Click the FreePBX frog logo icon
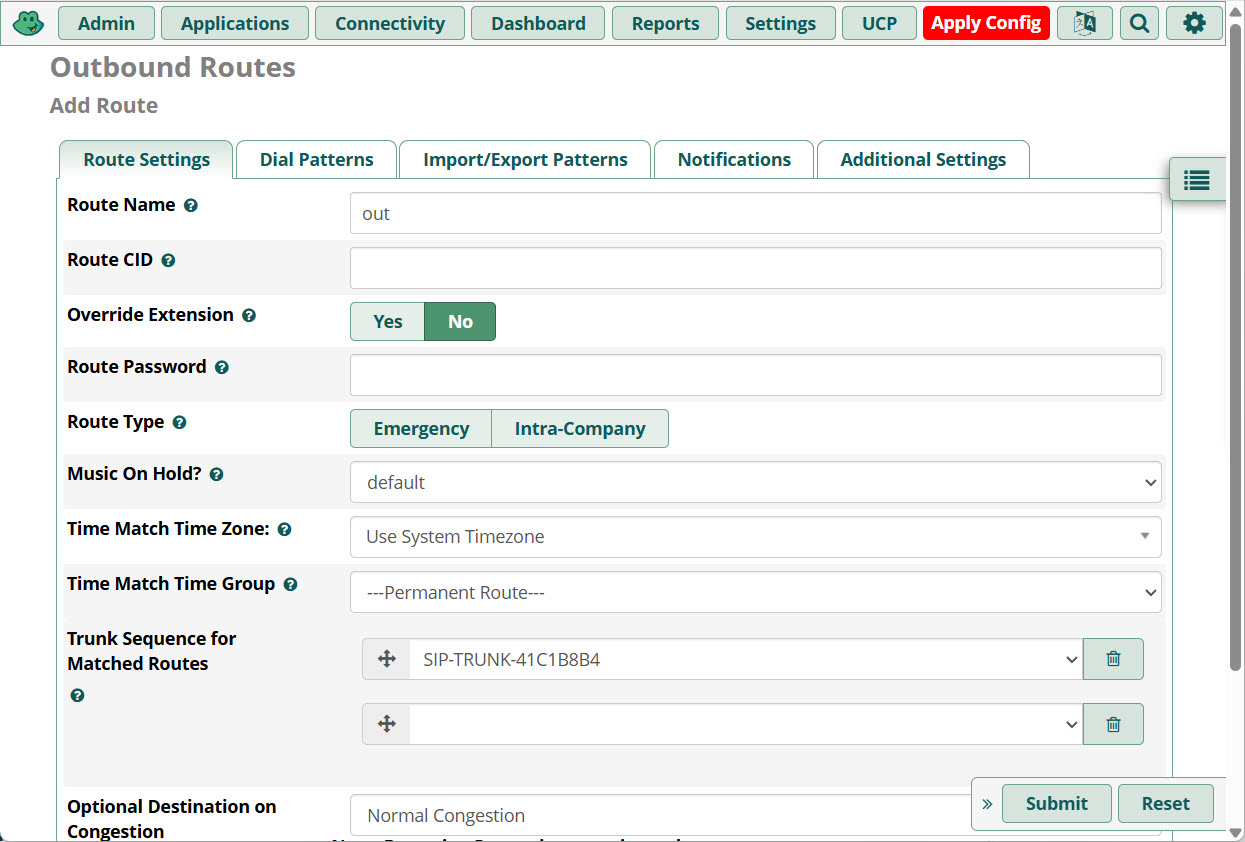Image resolution: width=1245 pixels, height=842 pixels. 28,23
